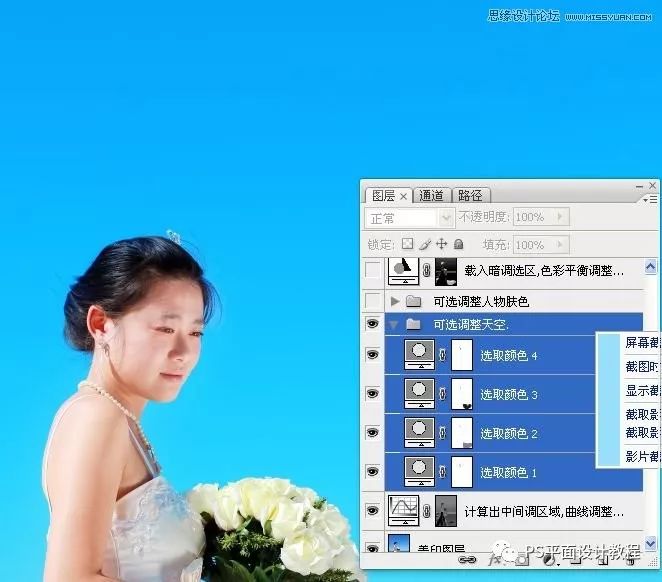
Task: Hide the 选取颜色 1 layer
Action: point(372,471)
